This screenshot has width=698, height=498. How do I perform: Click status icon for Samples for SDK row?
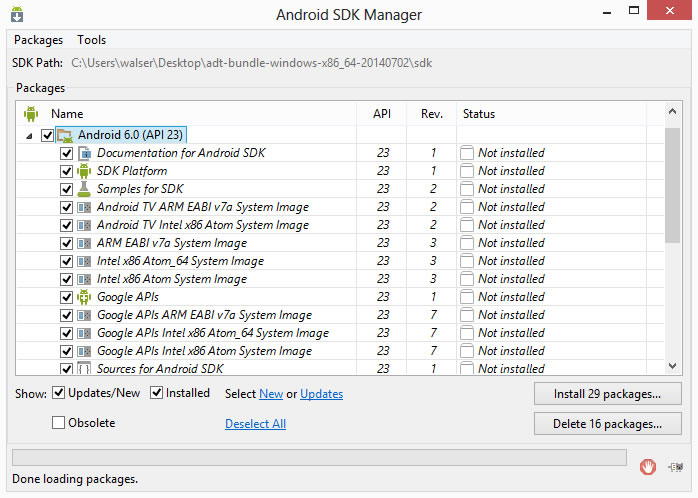467,189
